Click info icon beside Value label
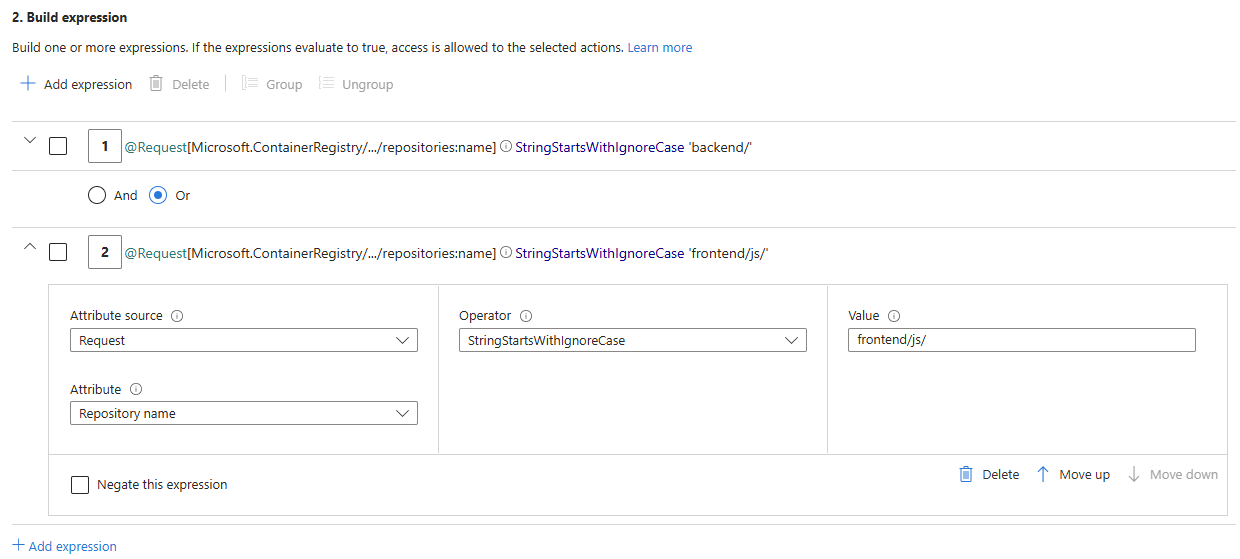Screen dimensions: 1240x559 coord(894,316)
